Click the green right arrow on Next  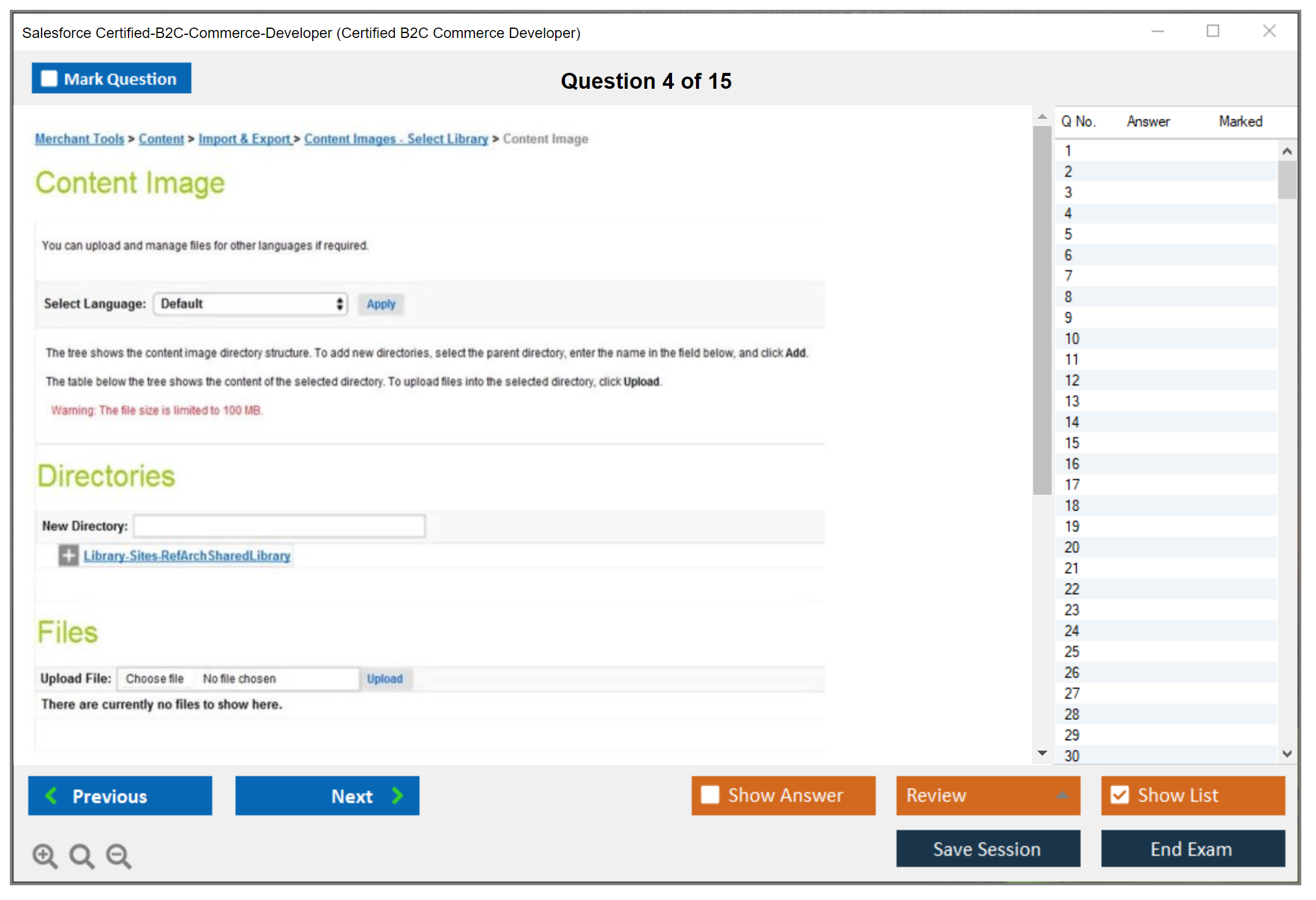pyautogui.click(x=398, y=795)
